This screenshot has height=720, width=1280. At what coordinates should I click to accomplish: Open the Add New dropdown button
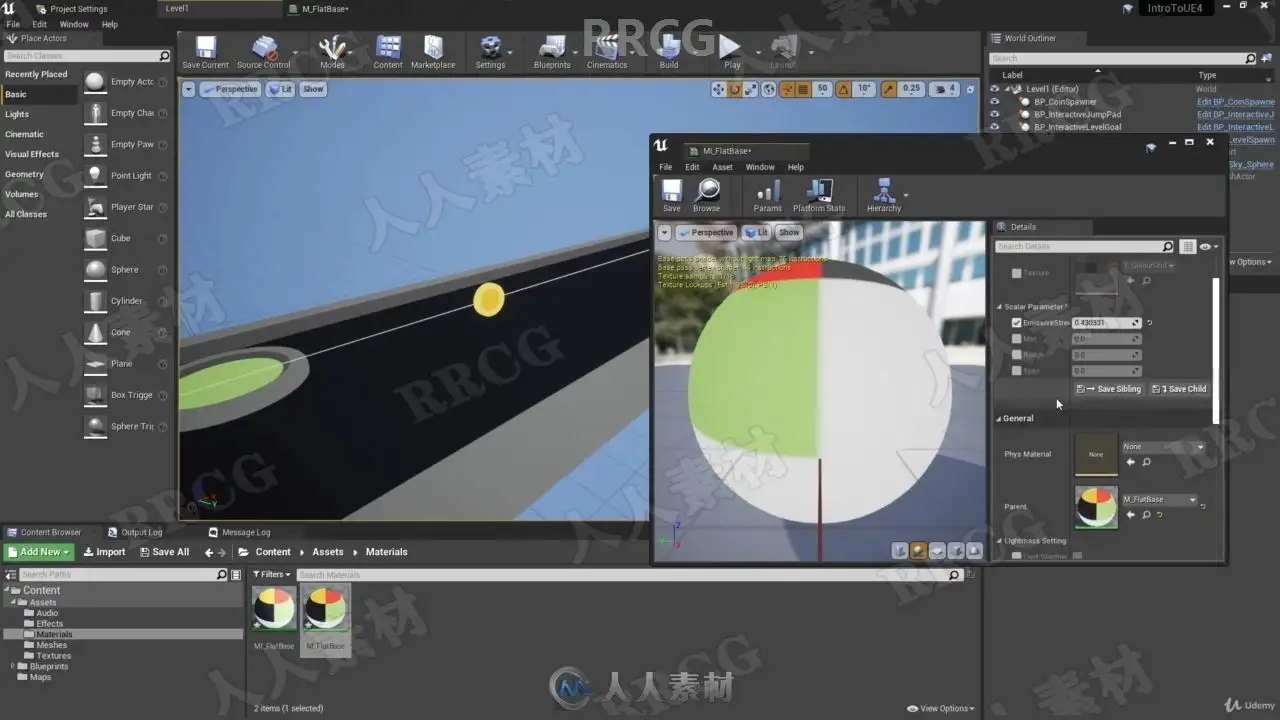38,552
